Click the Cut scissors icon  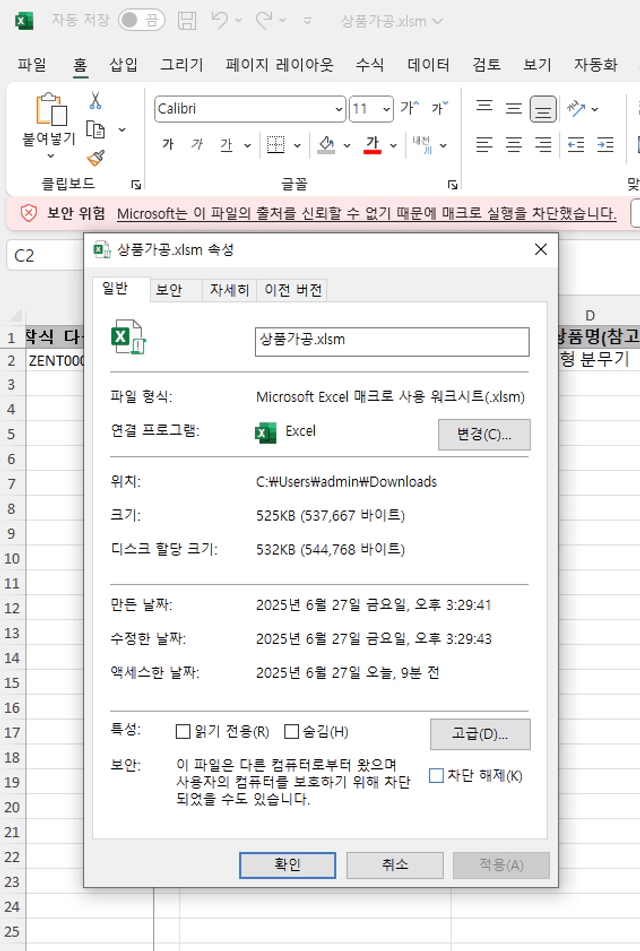click(x=95, y=100)
